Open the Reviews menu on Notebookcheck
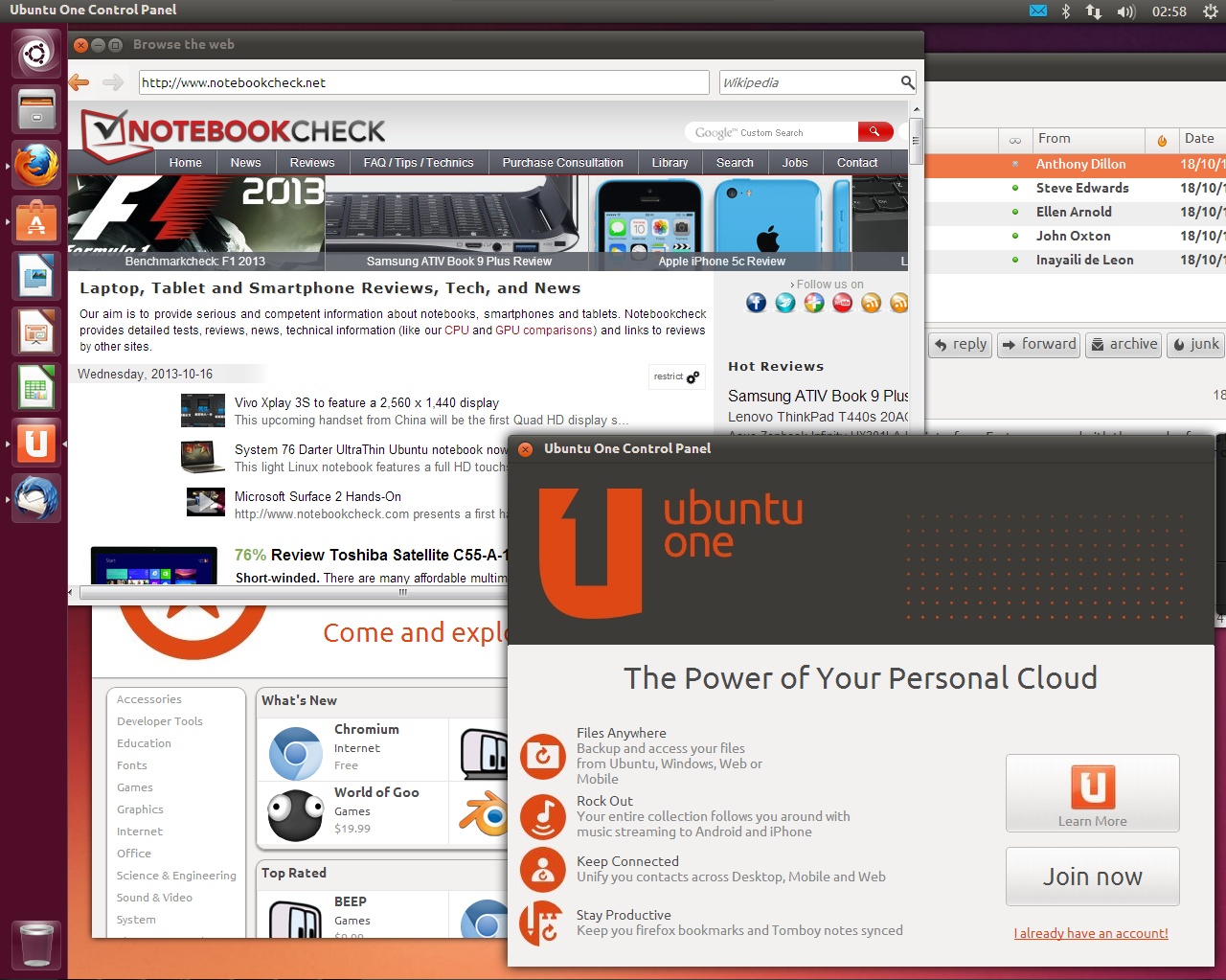This screenshot has width=1226, height=980. pyautogui.click(x=312, y=163)
